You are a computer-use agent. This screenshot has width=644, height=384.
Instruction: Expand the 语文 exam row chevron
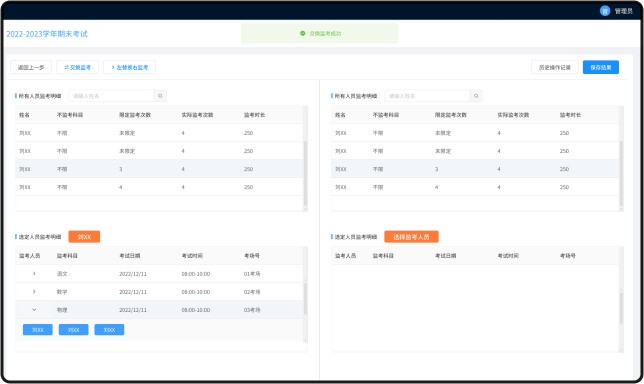34,274
